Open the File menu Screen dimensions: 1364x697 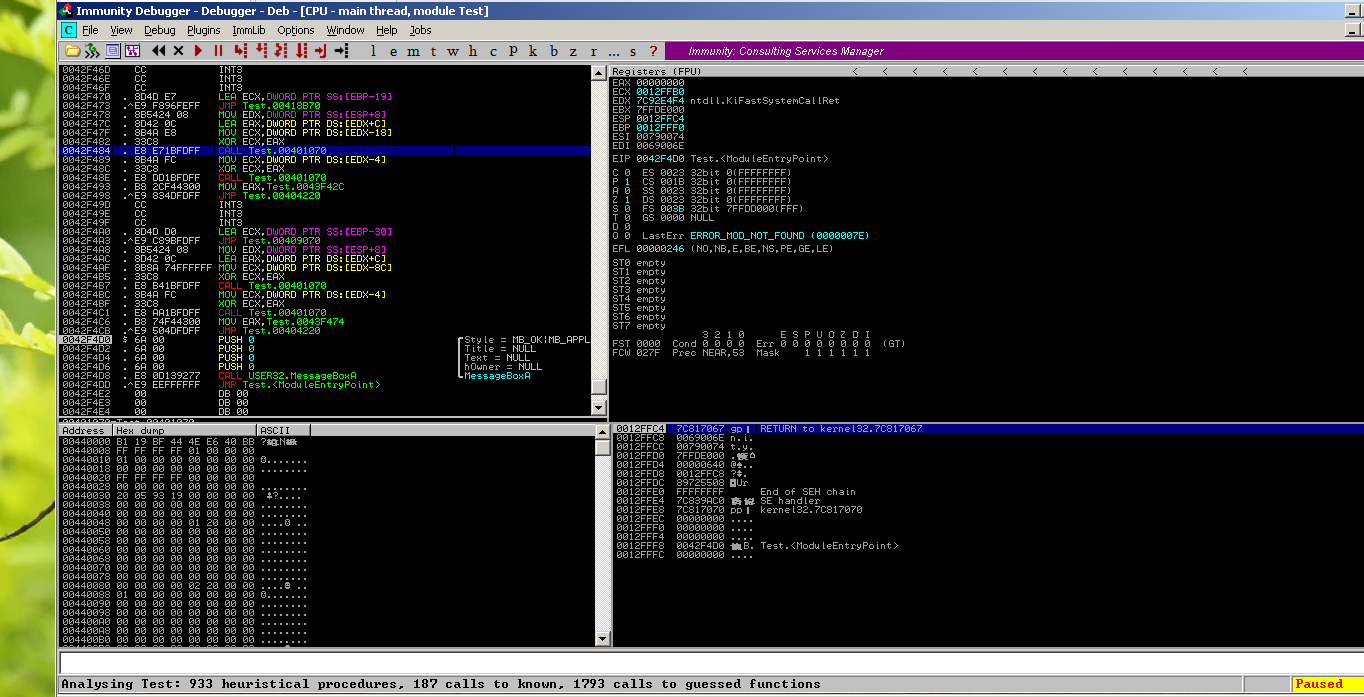coord(90,31)
